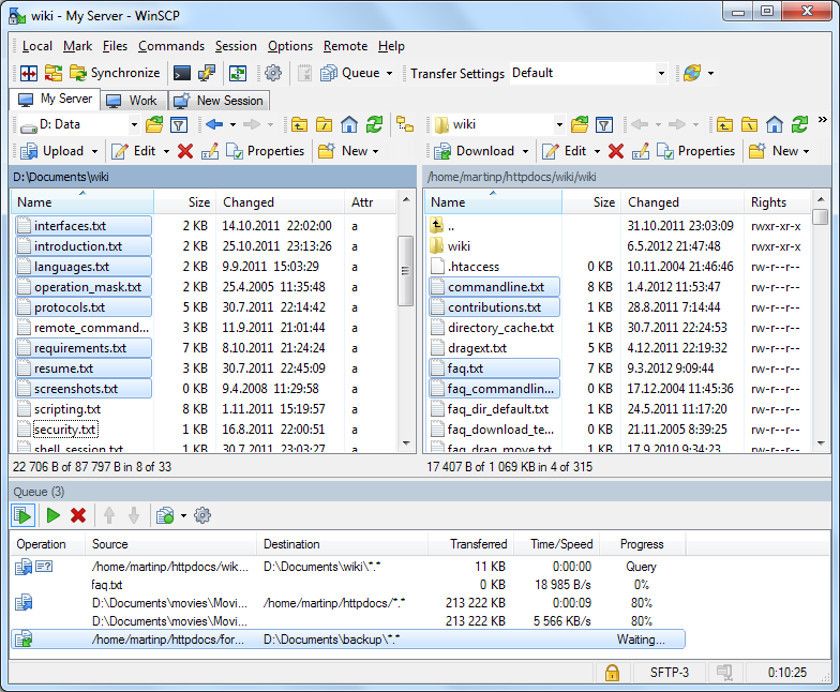Image resolution: width=840 pixels, height=692 pixels.
Task: Open the Local menu
Action: click(x=37, y=46)
